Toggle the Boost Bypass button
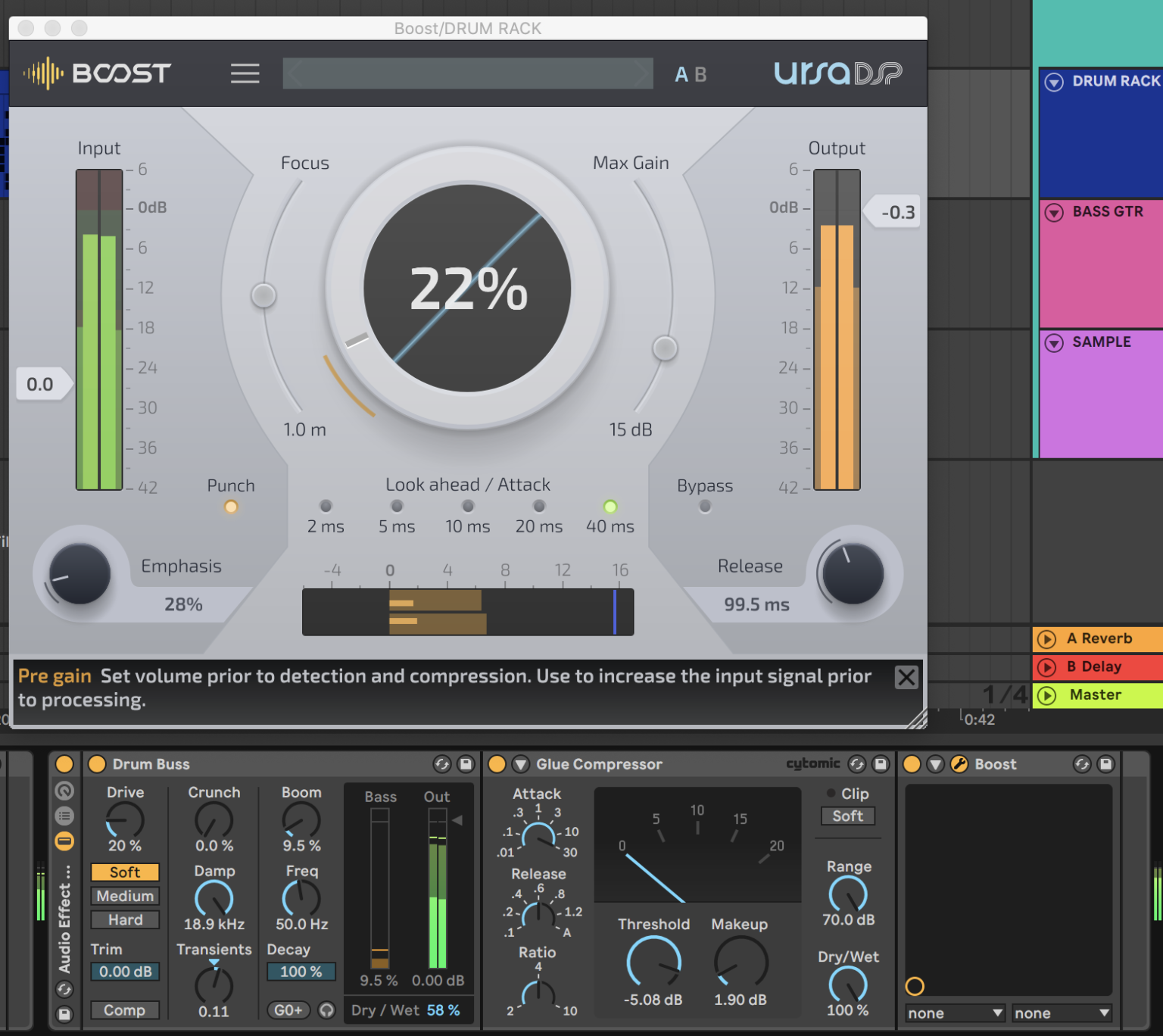Screen dimensions: 1163x1036 point(705,506)
